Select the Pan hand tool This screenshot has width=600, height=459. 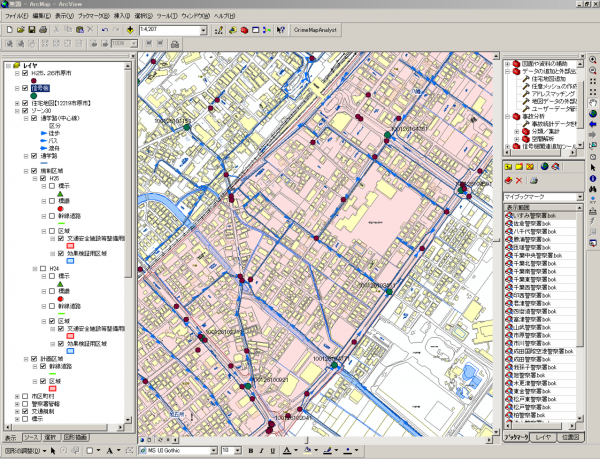pos(594,101)
